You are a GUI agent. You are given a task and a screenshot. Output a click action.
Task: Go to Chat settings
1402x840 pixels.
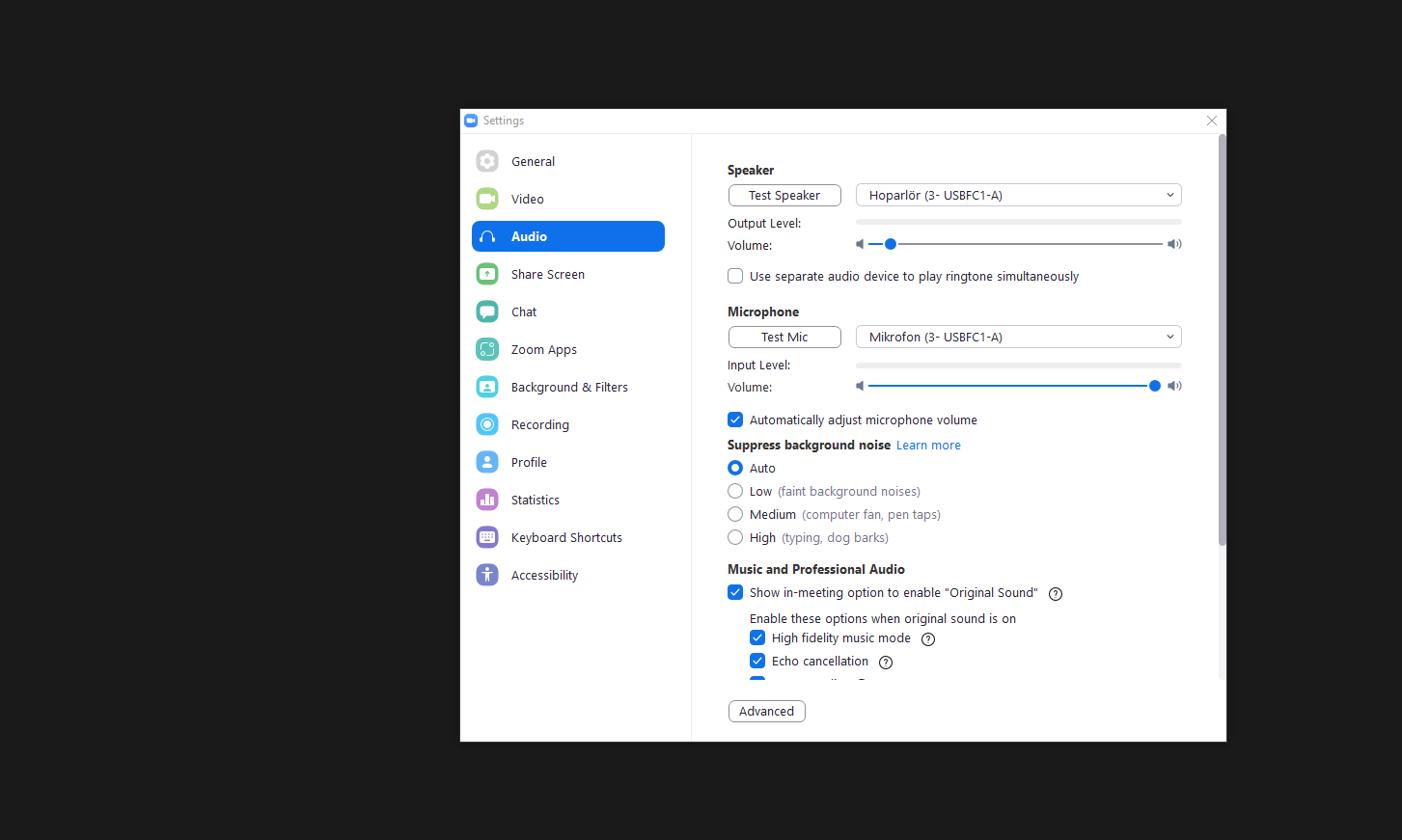coord(568,312)
